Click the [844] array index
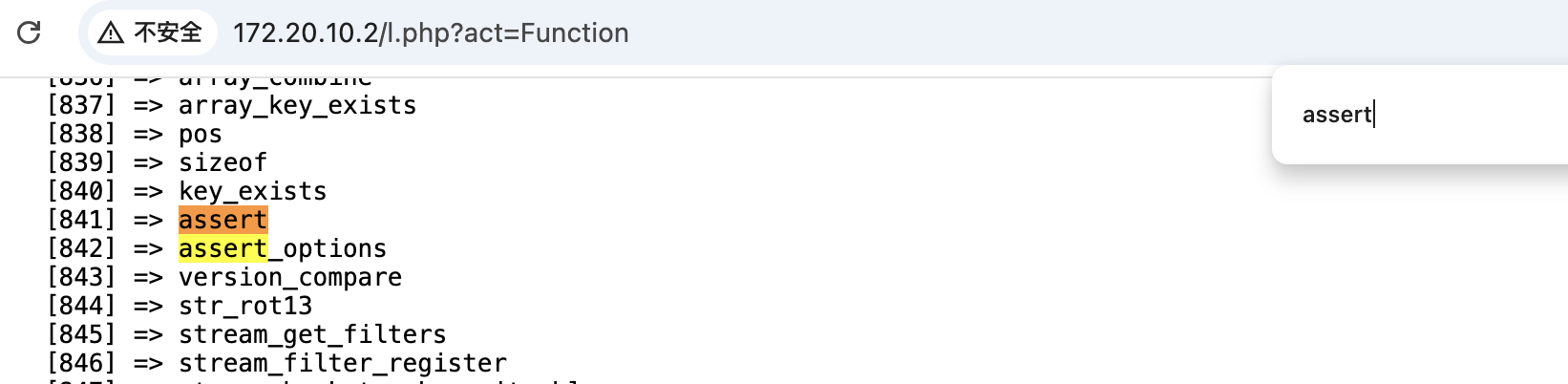1568x384 pixels. tap(81, 306)
